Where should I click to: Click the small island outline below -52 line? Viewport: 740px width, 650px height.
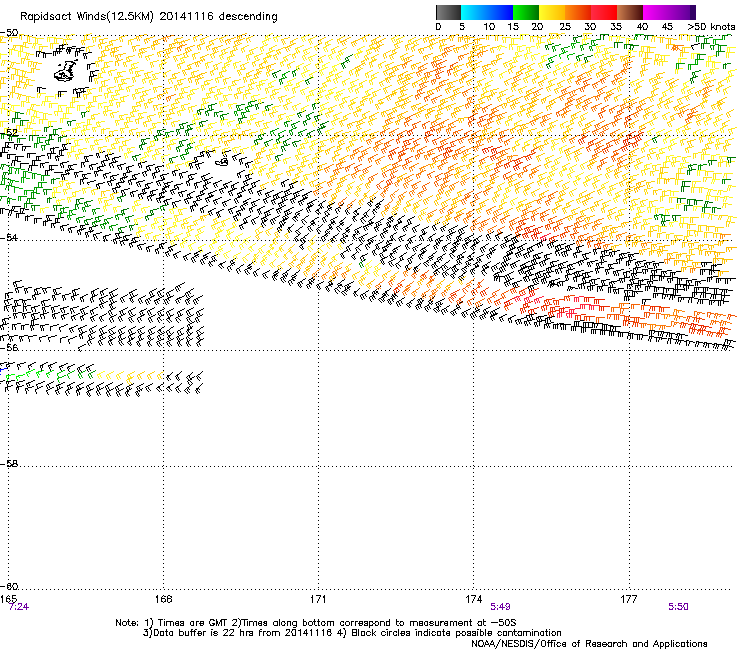pos(222,161)
